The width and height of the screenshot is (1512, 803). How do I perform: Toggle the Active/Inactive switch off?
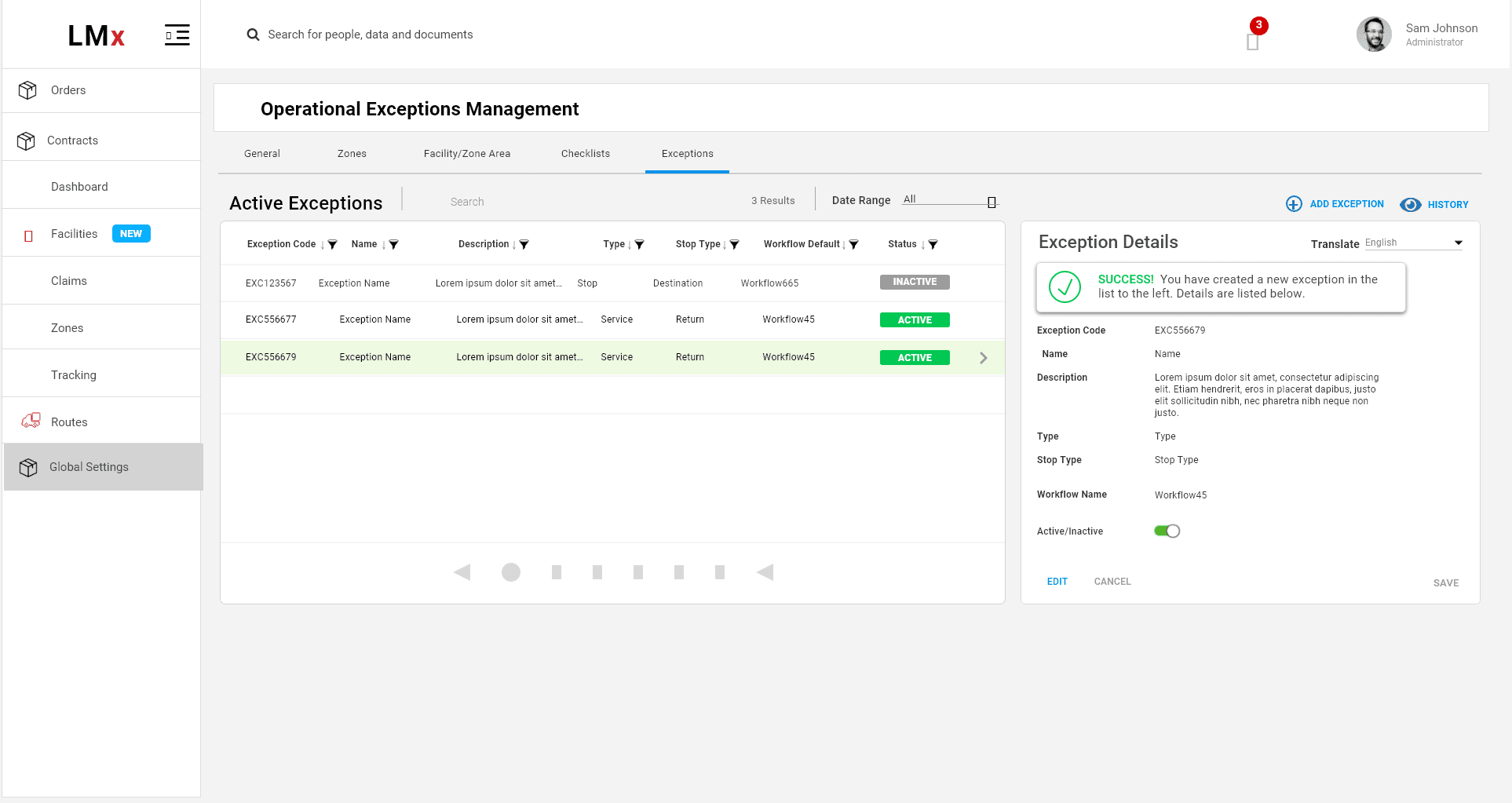click(1167, 531)
